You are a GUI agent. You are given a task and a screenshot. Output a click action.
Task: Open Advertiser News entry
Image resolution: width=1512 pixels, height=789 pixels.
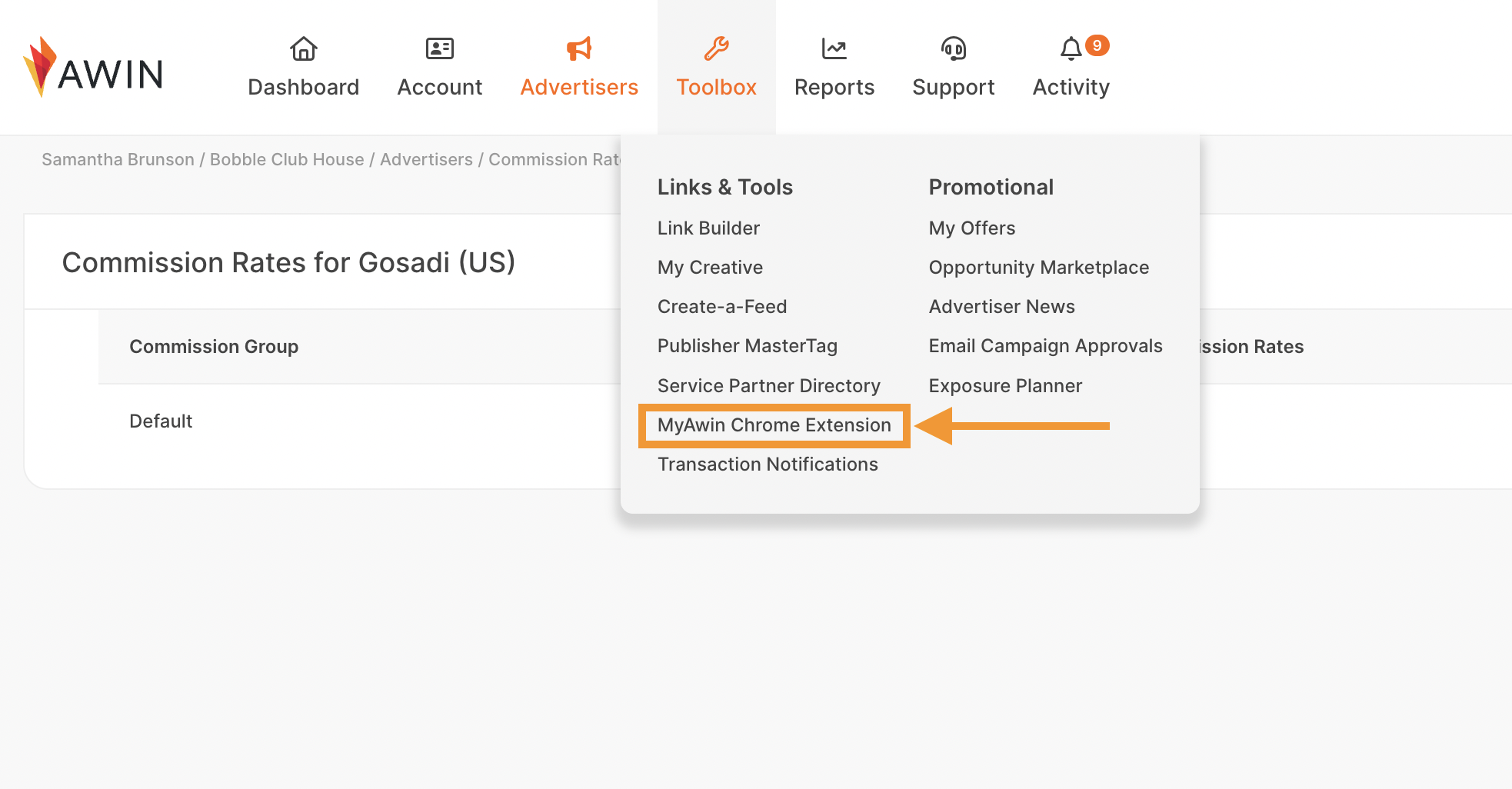coord(1002,306)
